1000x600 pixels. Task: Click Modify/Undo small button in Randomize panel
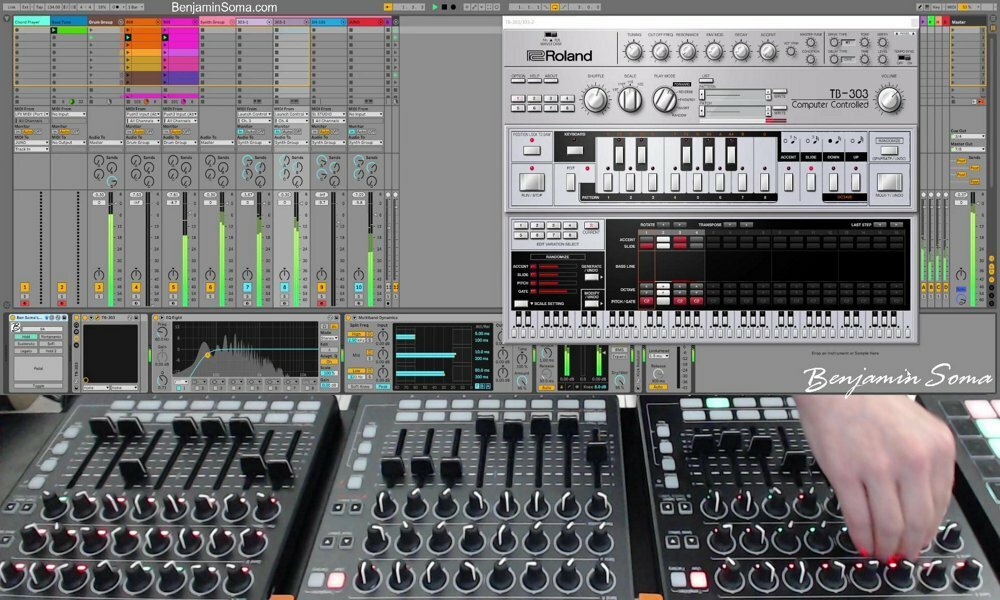tap(592, 304)
